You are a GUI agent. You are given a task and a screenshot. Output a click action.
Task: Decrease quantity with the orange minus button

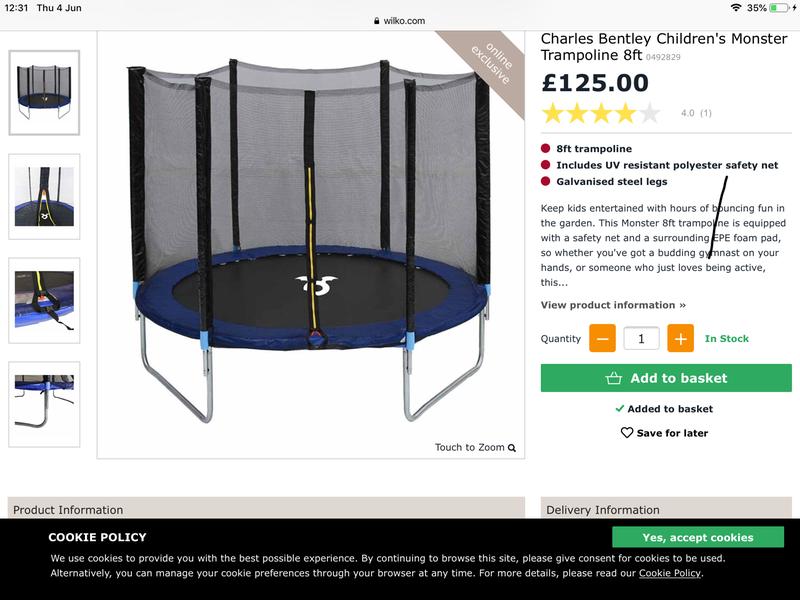[602, 338]
